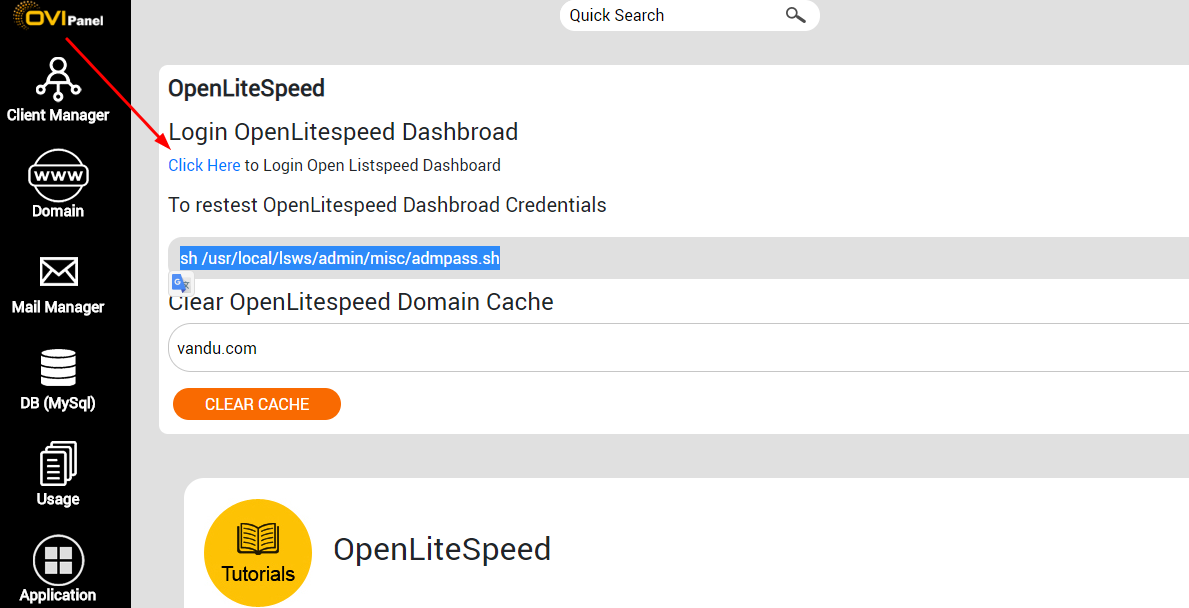Click the Mail Manager menu label

tap(58, 307)
